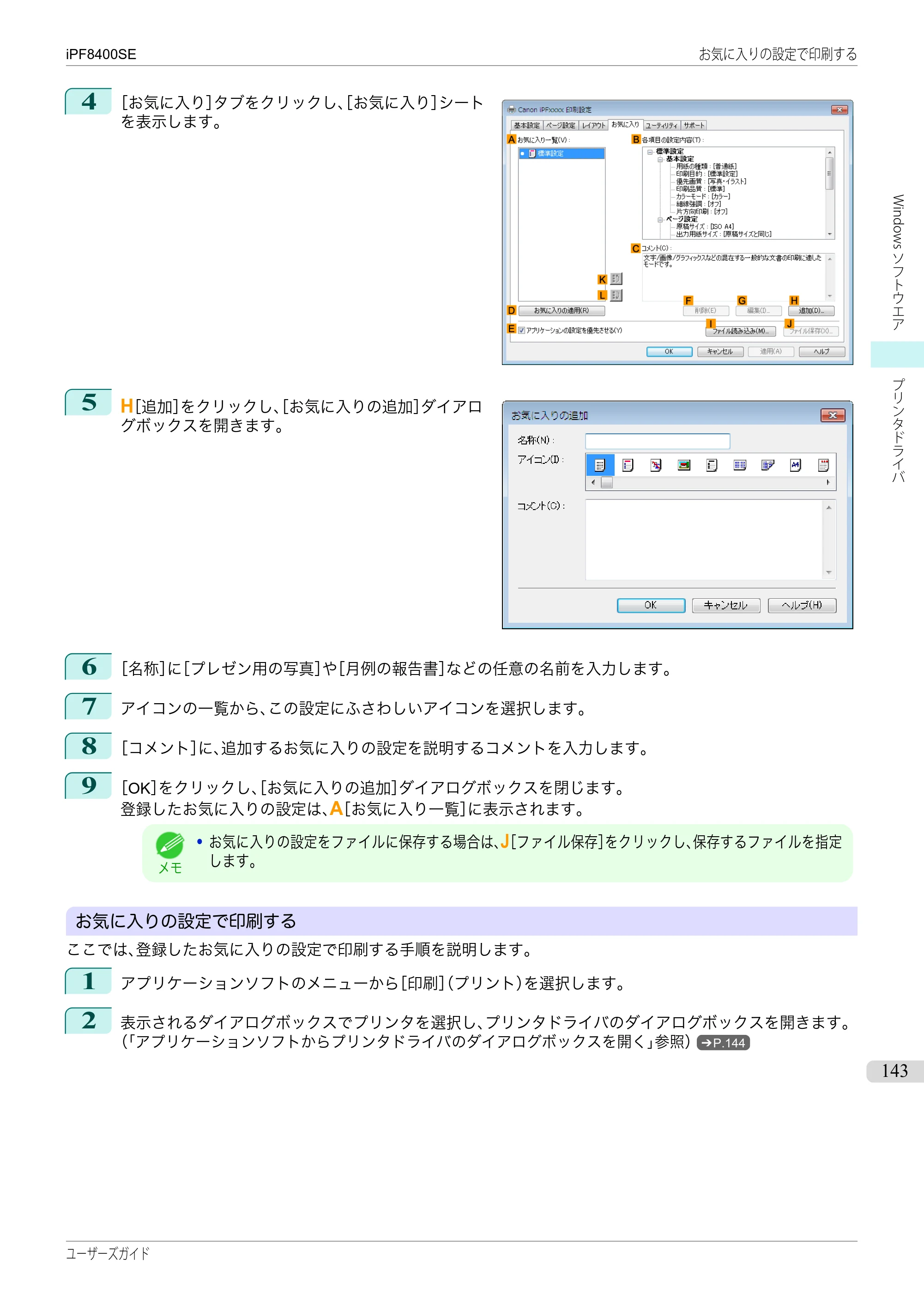Viewport: 924px width, 1307px height.
Task: Select the 出力用紙サイズ: [原稿サイズと同じ] tree row
Action: point(725,235)
